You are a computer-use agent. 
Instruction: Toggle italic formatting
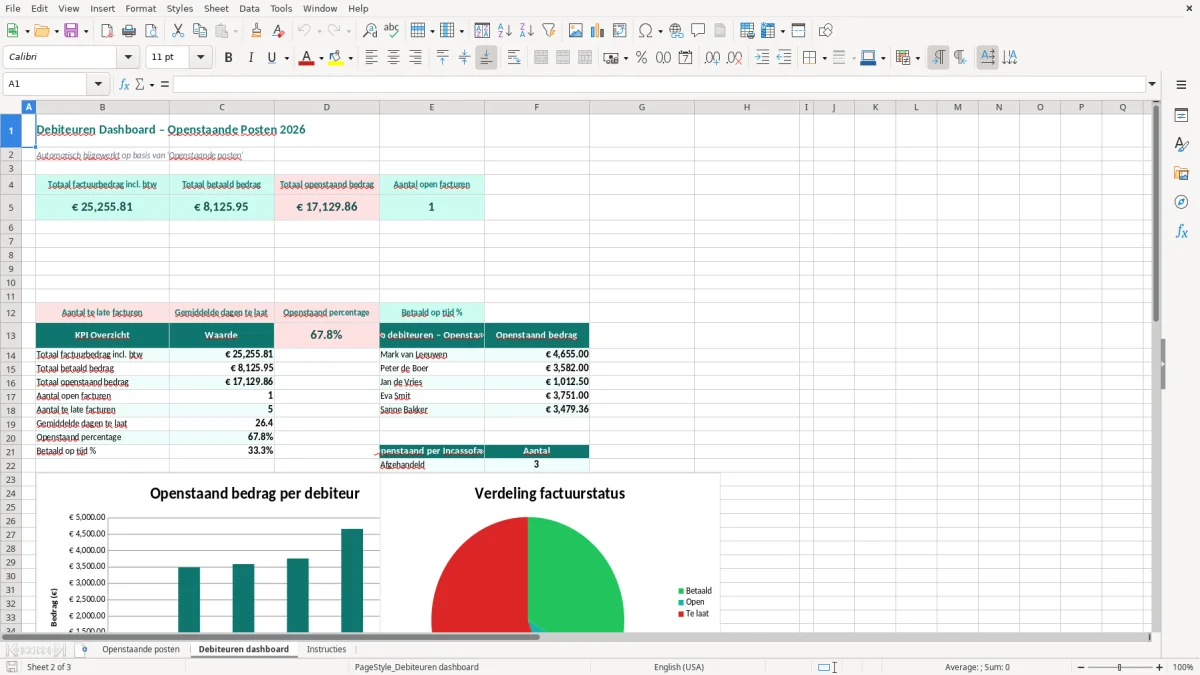tap(250, 58)
